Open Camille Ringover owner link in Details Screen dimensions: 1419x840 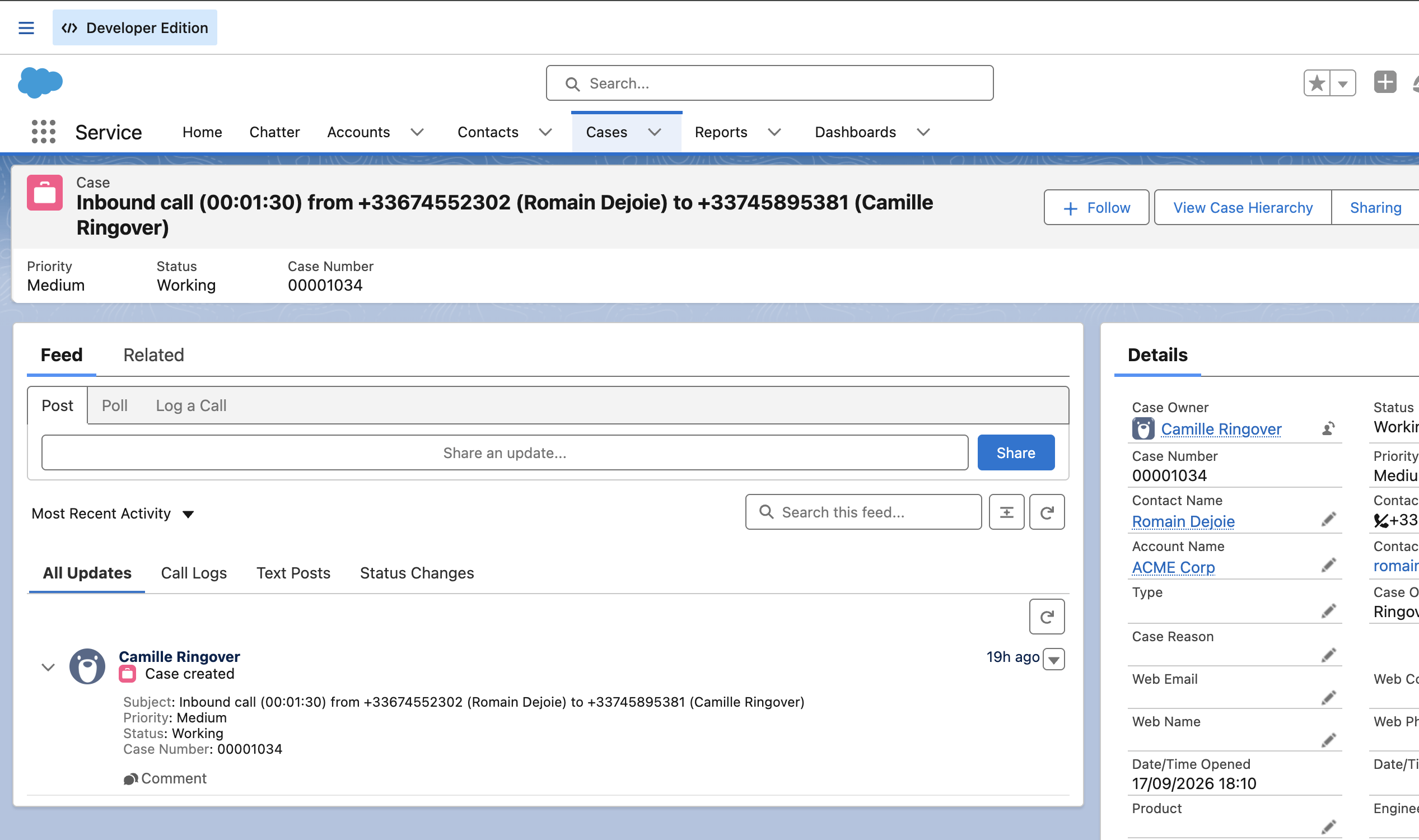(x=1221, y=429)
